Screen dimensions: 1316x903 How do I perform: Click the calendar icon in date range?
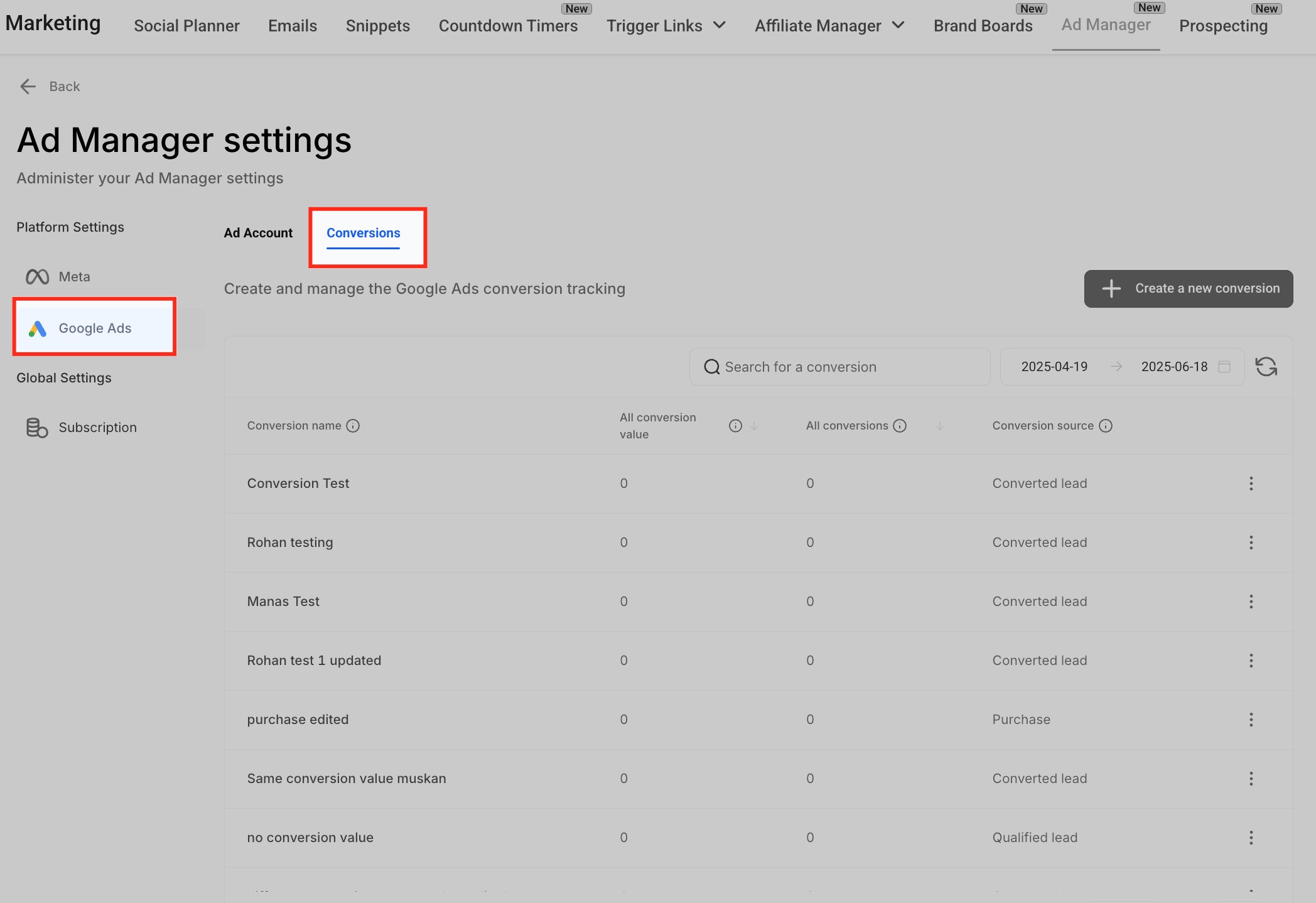pyautogui.click(x=1224, y=367)
